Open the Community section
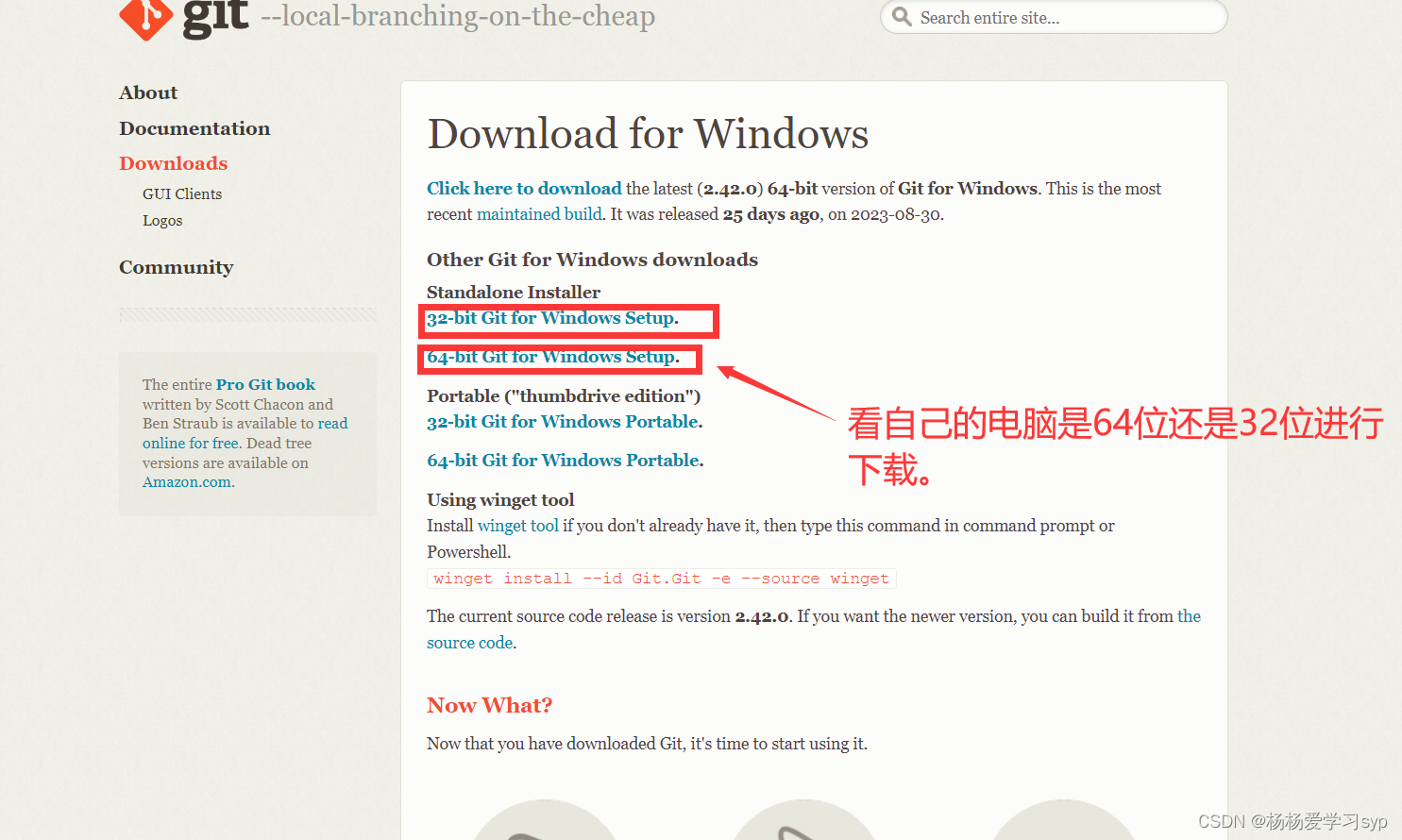Screen dimensions: 1402x840 click(x=176, y=267)
